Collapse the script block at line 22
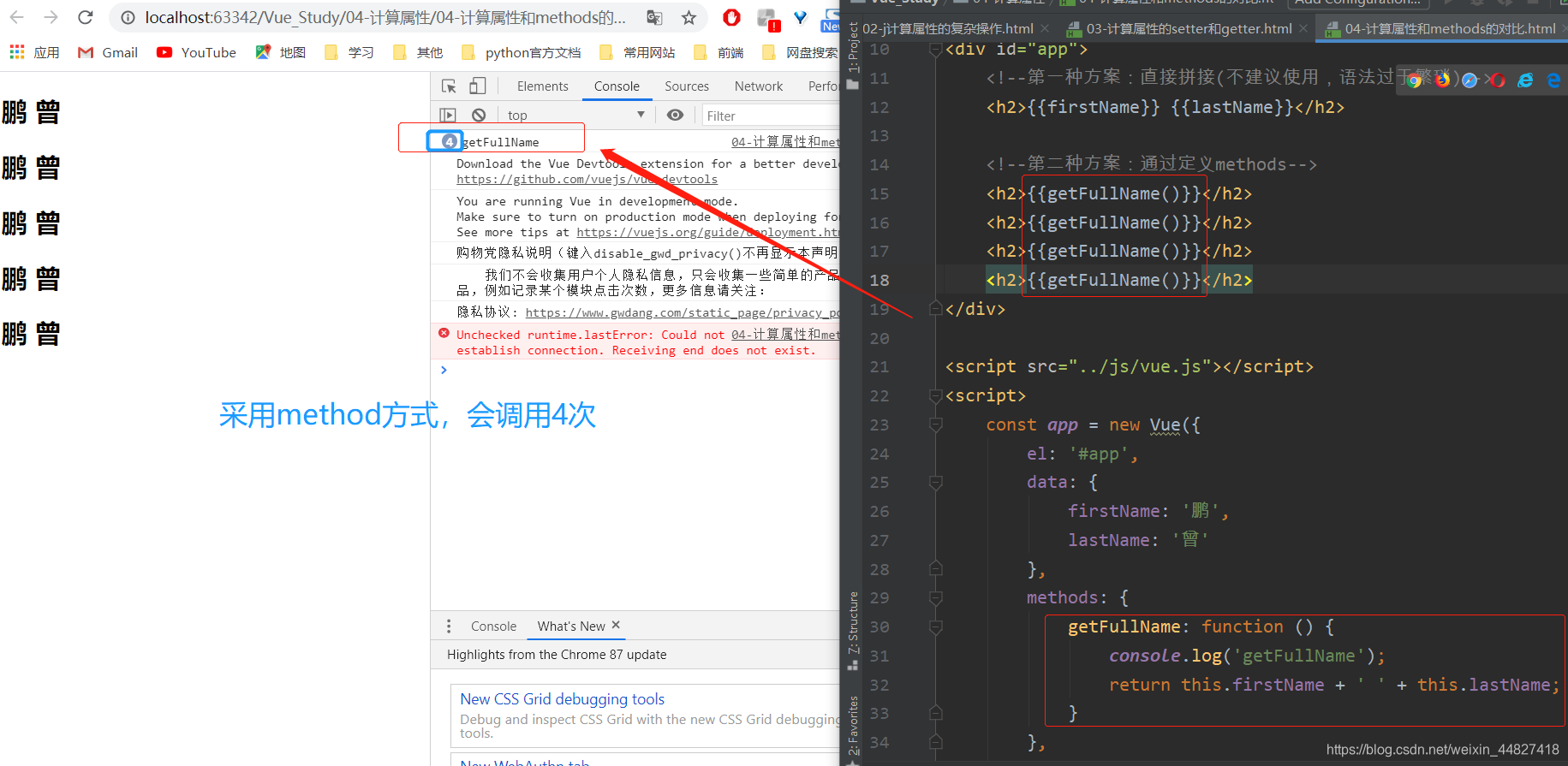Image resolution: width=1568 pixels, height=766 pixels. [x=936, y=396]
